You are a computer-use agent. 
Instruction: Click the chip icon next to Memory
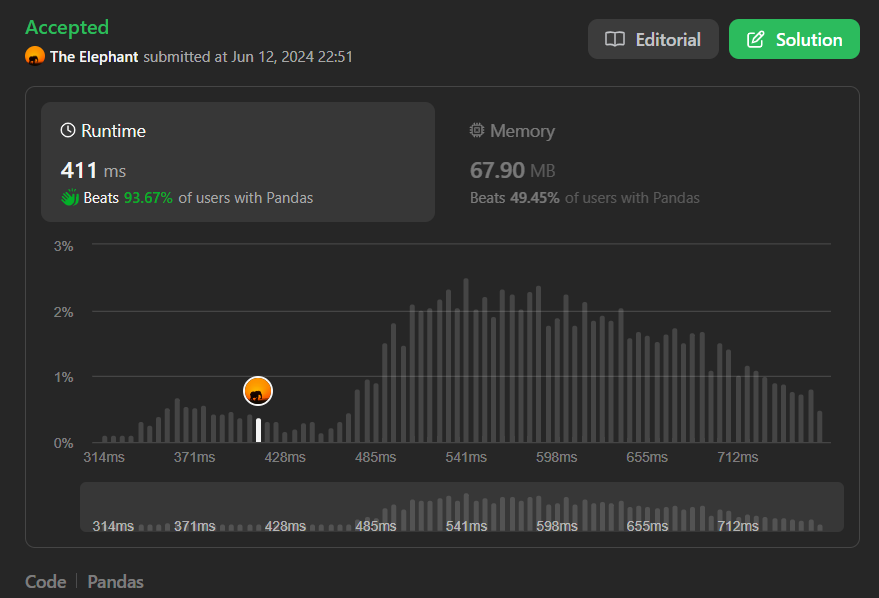click(477, 131)
